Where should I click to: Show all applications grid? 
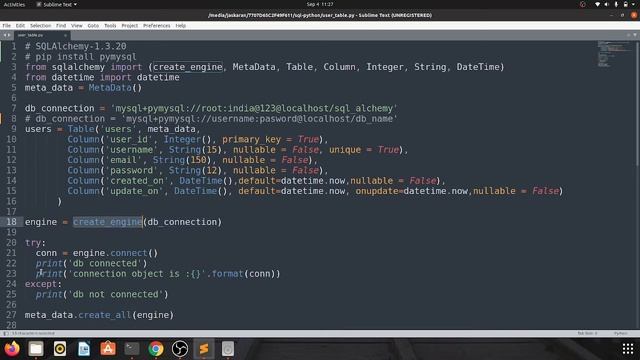tap(628, 349)
